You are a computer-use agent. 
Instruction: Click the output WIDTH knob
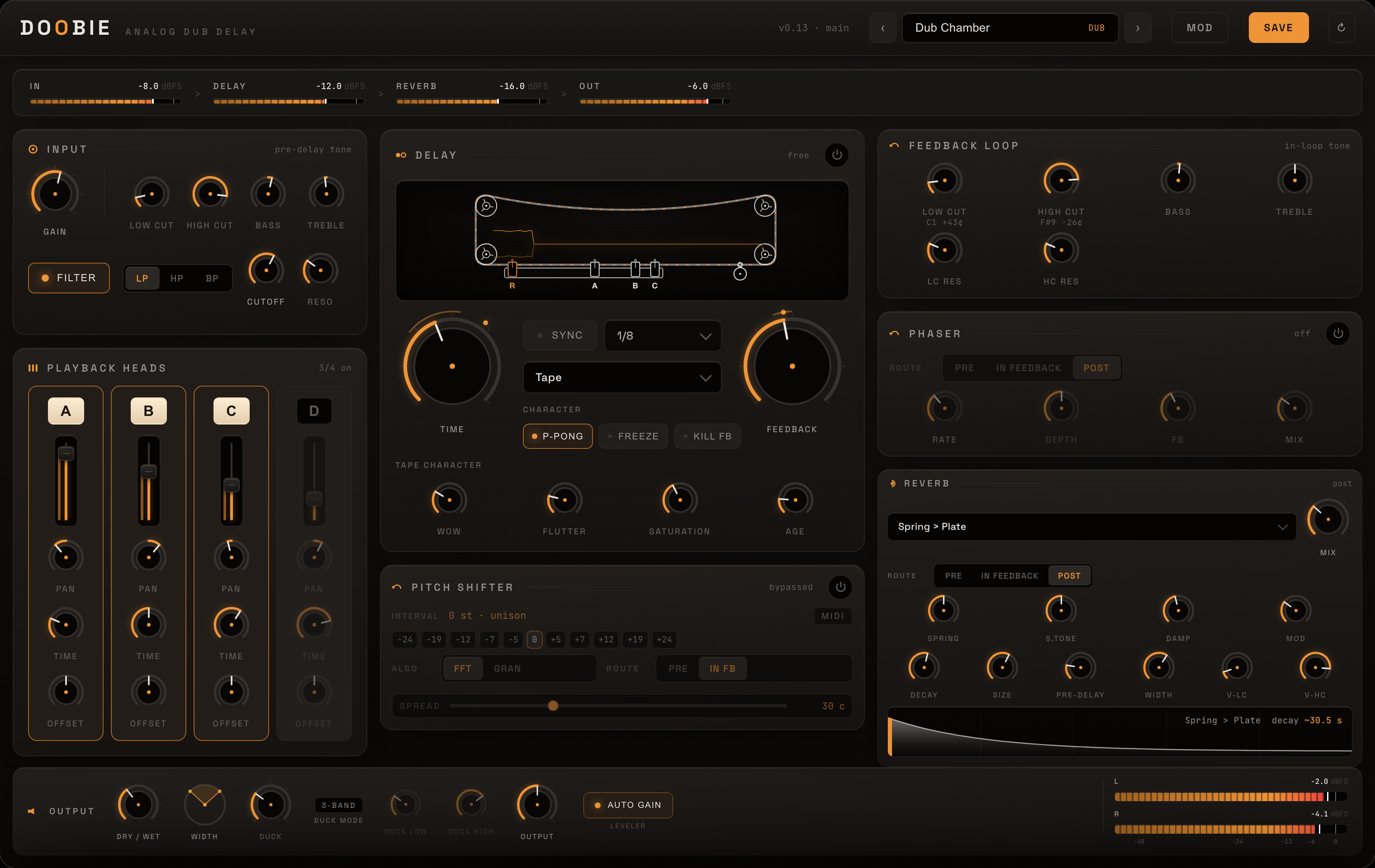(204, 805)
